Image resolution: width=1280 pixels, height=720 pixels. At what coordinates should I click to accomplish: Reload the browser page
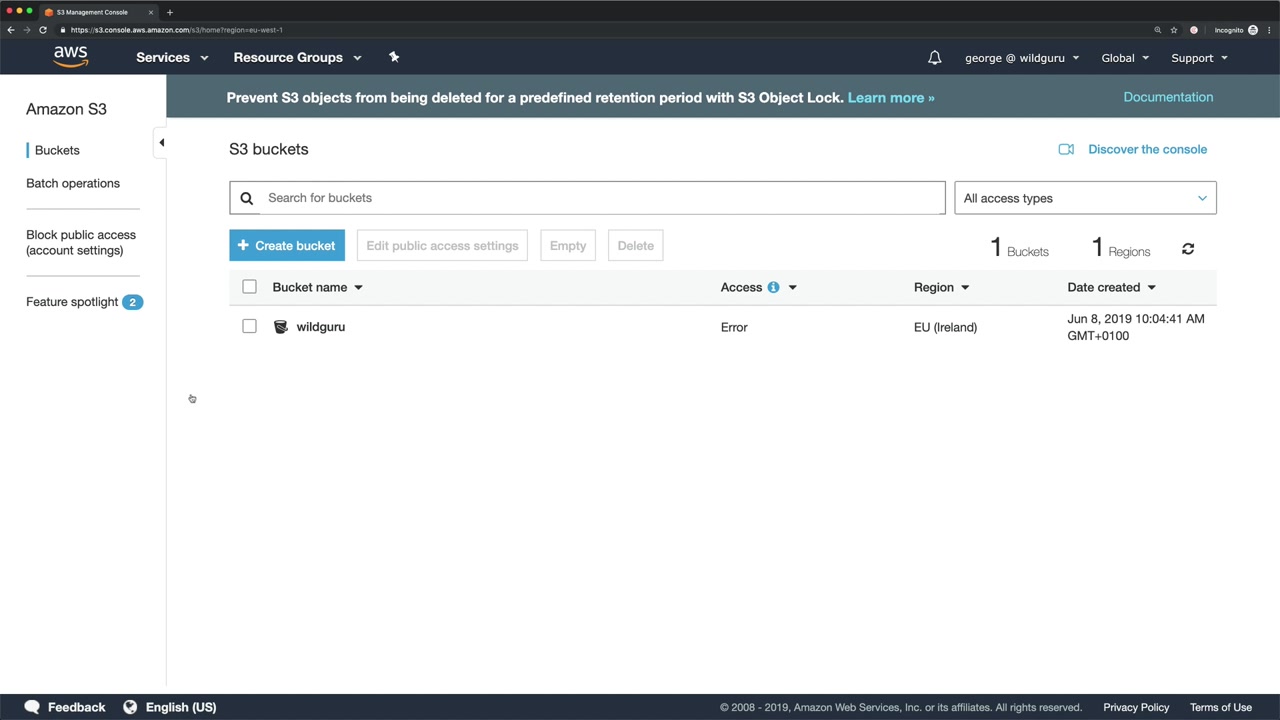coord(43,30)
